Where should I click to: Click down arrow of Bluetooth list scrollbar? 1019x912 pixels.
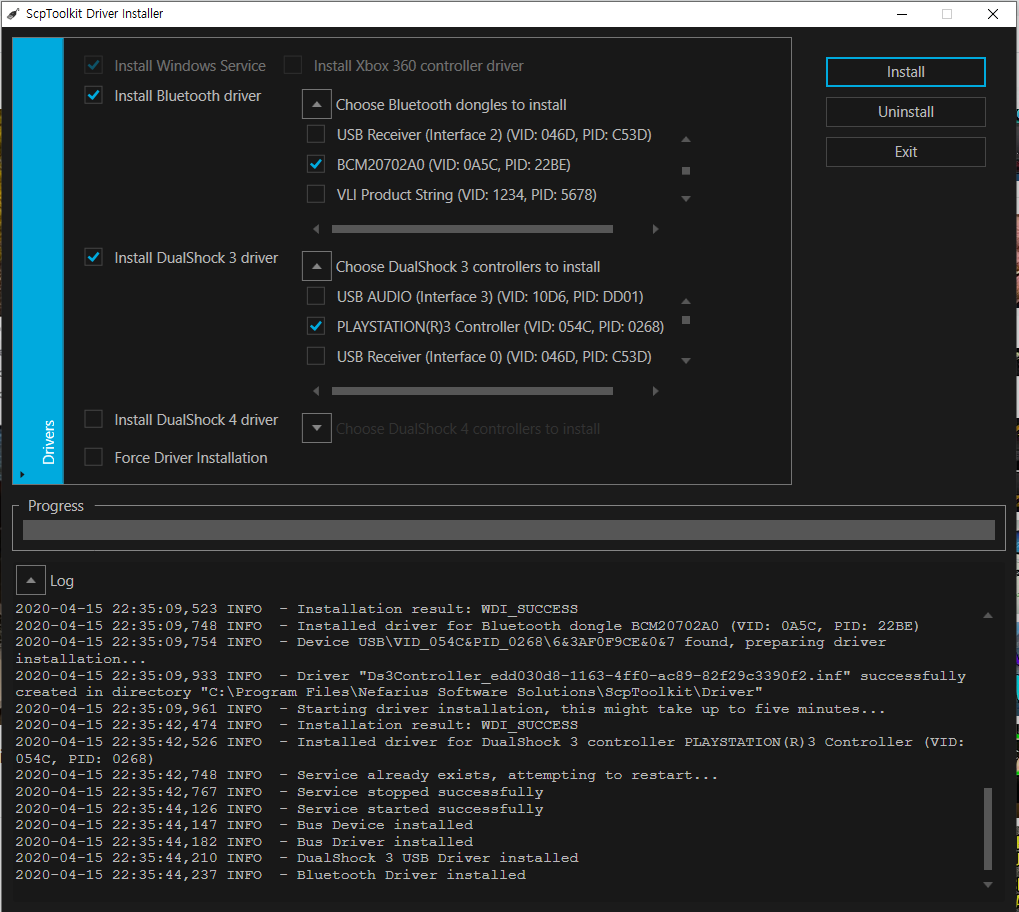pyautogui.click(x=686, y=198)
